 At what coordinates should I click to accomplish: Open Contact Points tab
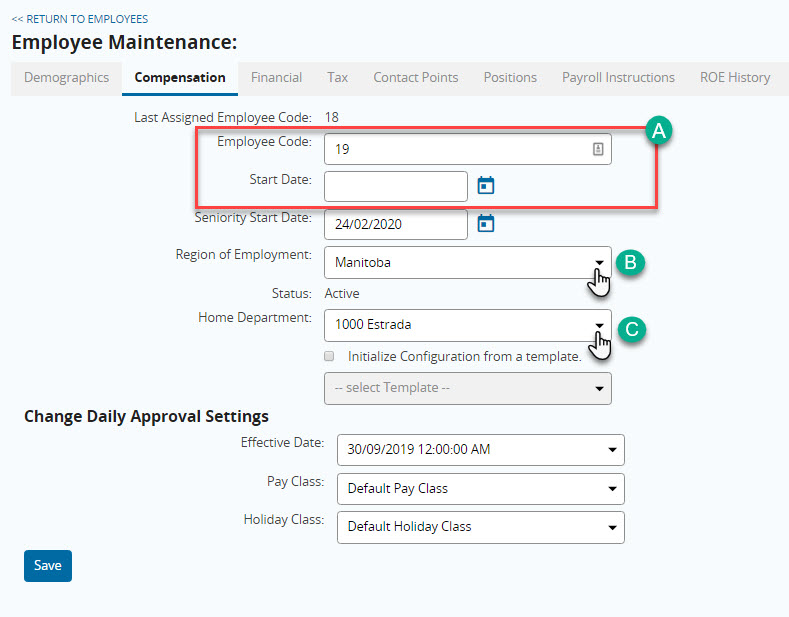point(416,78)
